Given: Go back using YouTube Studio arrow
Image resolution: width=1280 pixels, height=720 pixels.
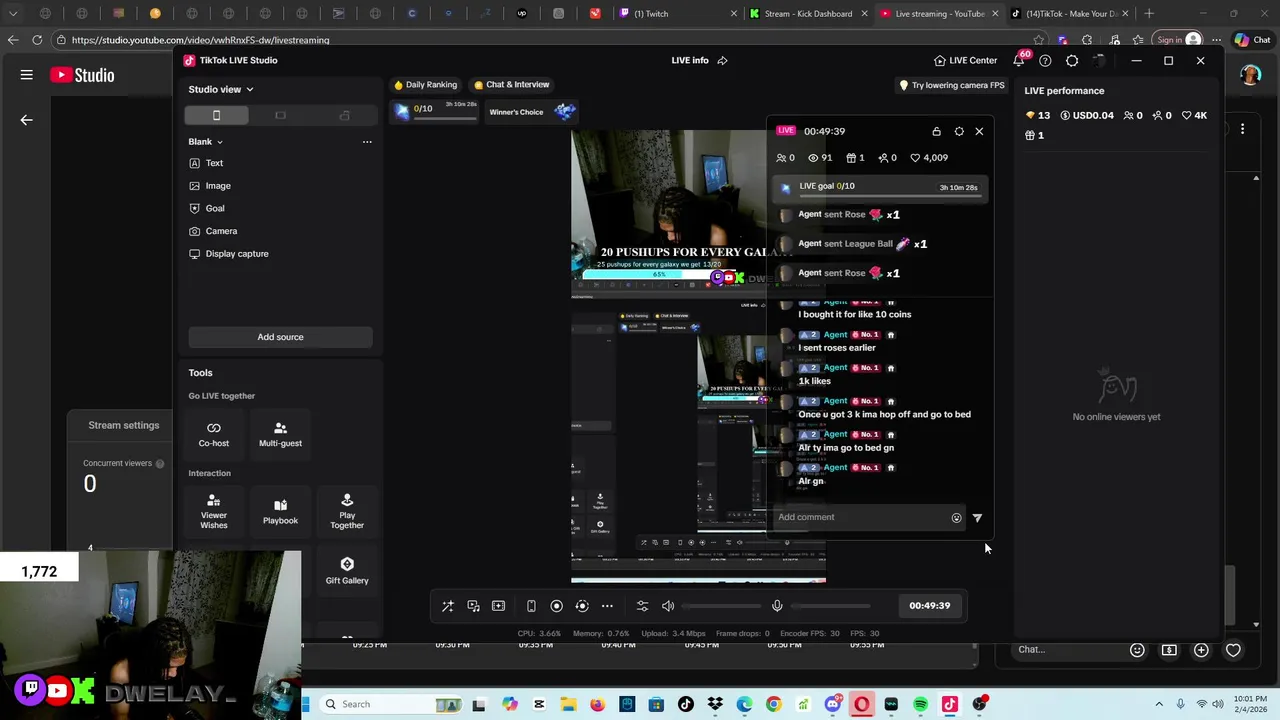Looking at the screenshot, I should tap(27, 120).
